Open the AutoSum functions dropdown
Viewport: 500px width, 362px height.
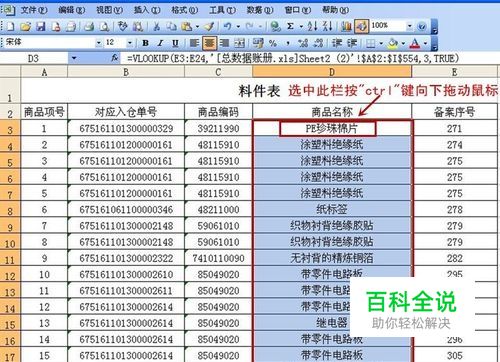(301, 26)
